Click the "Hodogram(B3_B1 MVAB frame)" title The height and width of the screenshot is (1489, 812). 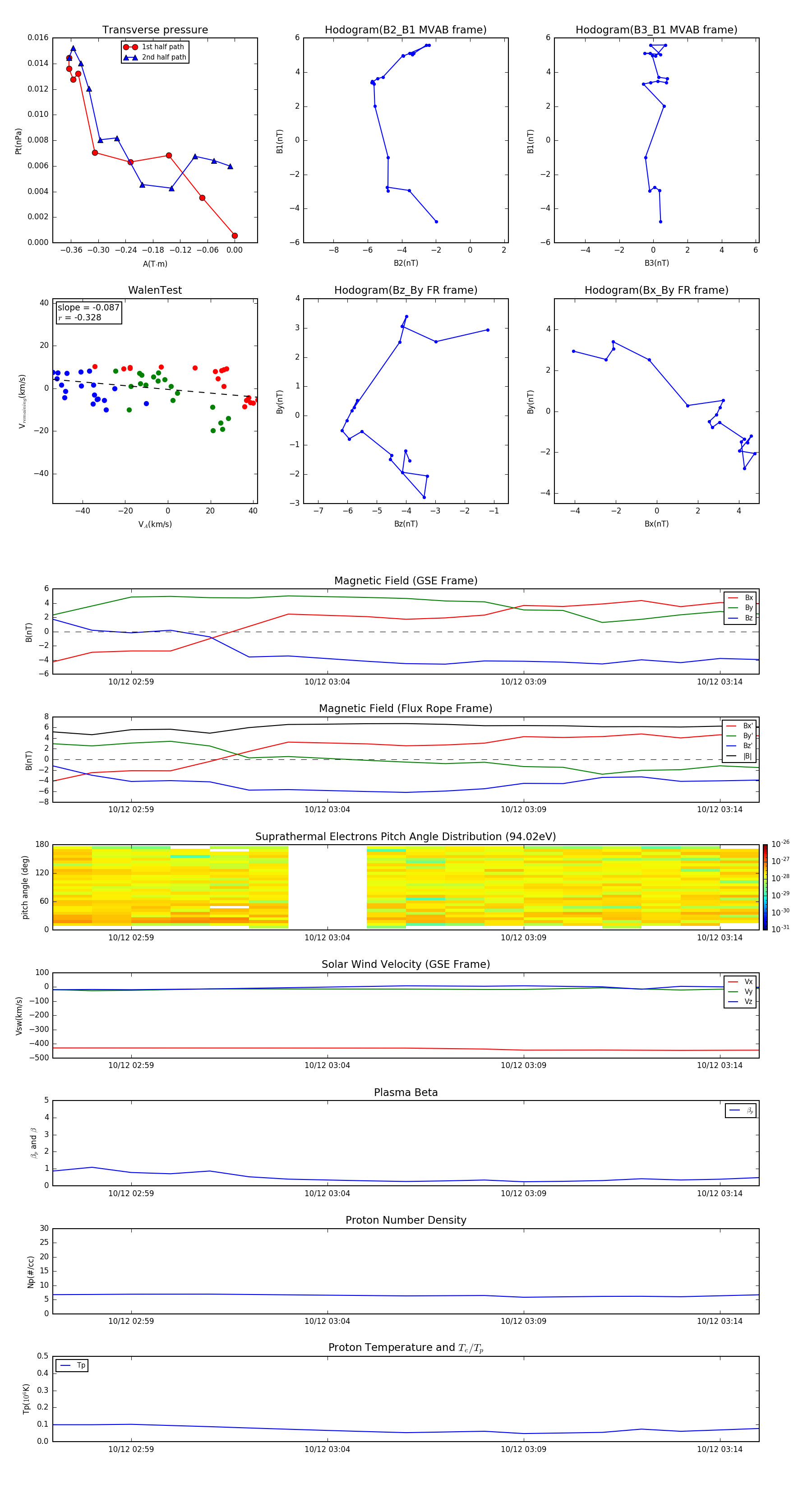tap(656, 30)
